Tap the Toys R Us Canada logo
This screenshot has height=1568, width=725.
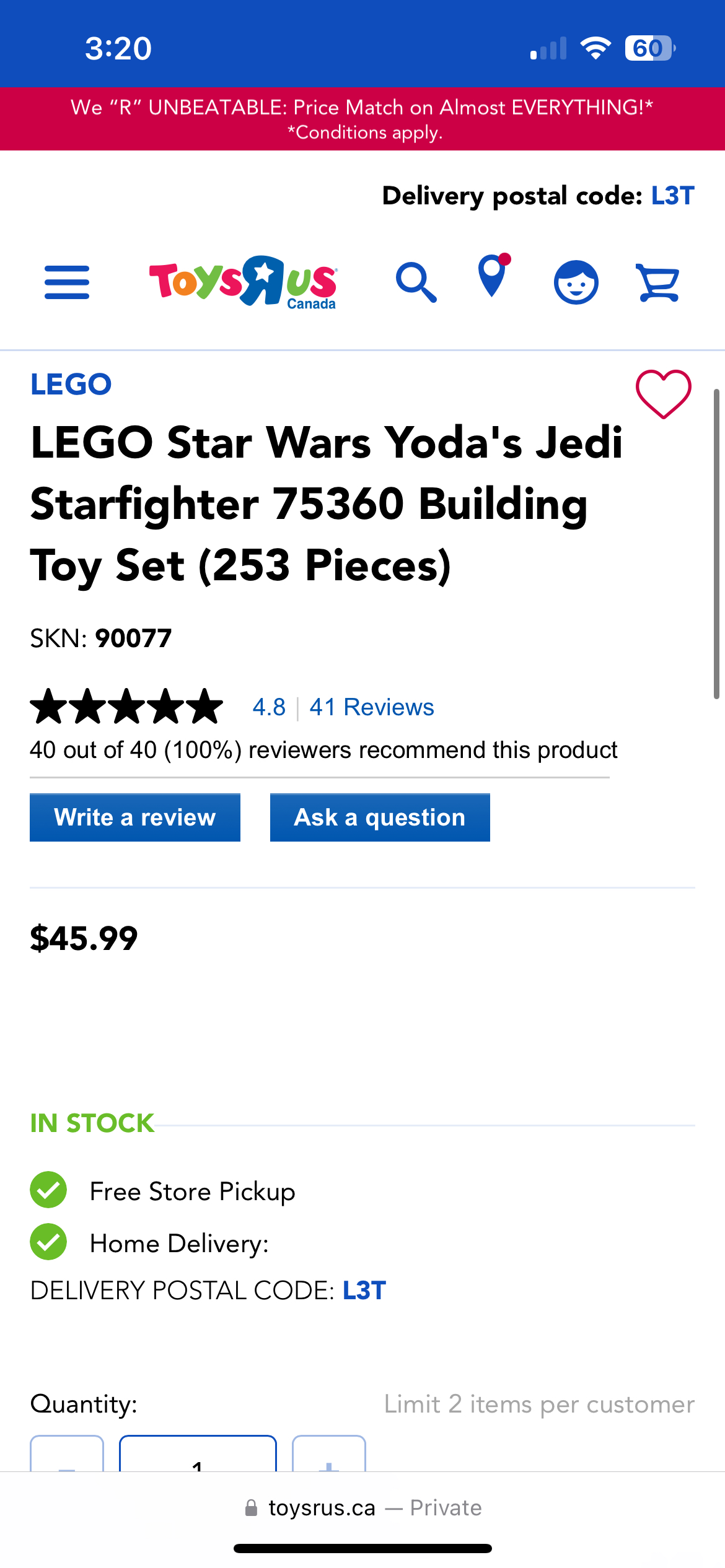[x=243, y=282]
